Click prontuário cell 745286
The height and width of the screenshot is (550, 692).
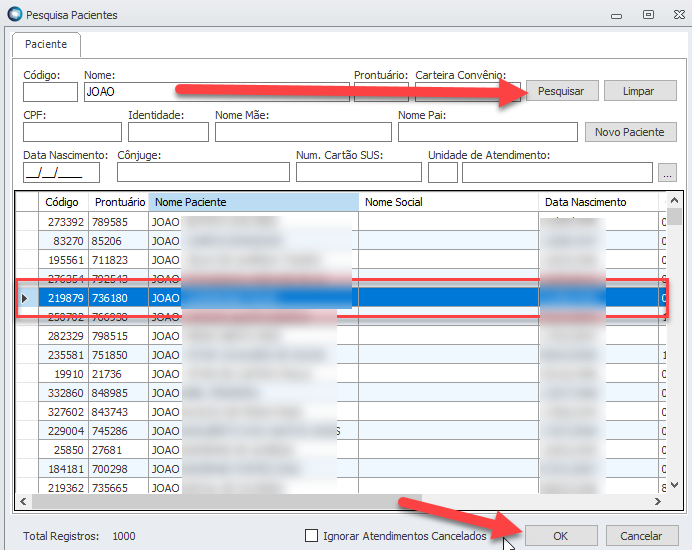click(x=119, y=431)
